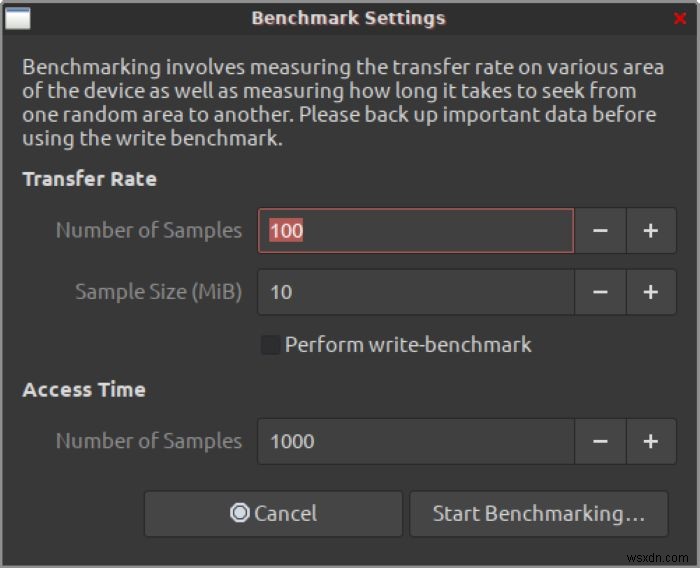Click the Benchmark Settings title bar text
This screenshot has width=700, height=568.
pos(348,18)
